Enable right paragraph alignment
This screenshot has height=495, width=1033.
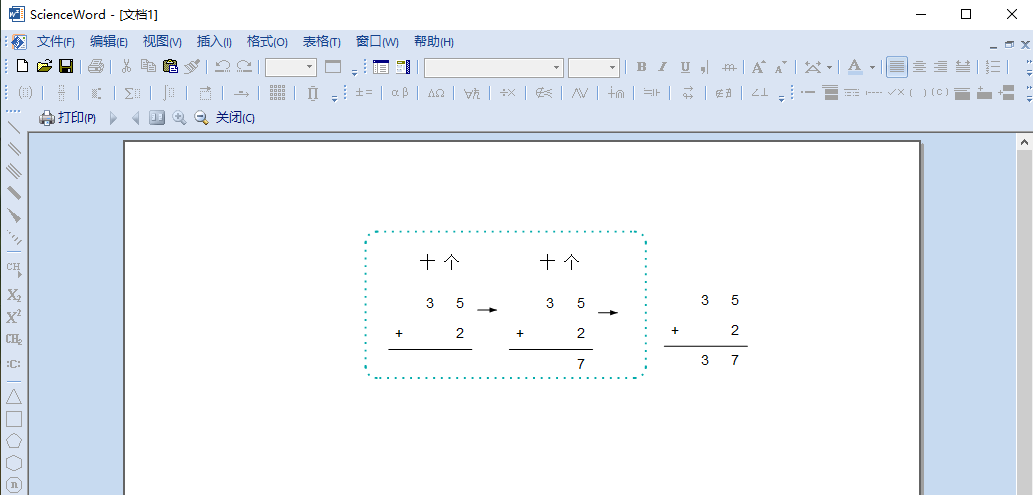941,67
